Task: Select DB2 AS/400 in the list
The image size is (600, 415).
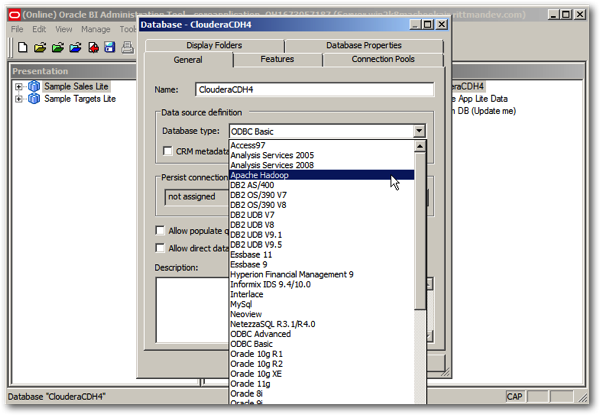Action: point(322,185)
